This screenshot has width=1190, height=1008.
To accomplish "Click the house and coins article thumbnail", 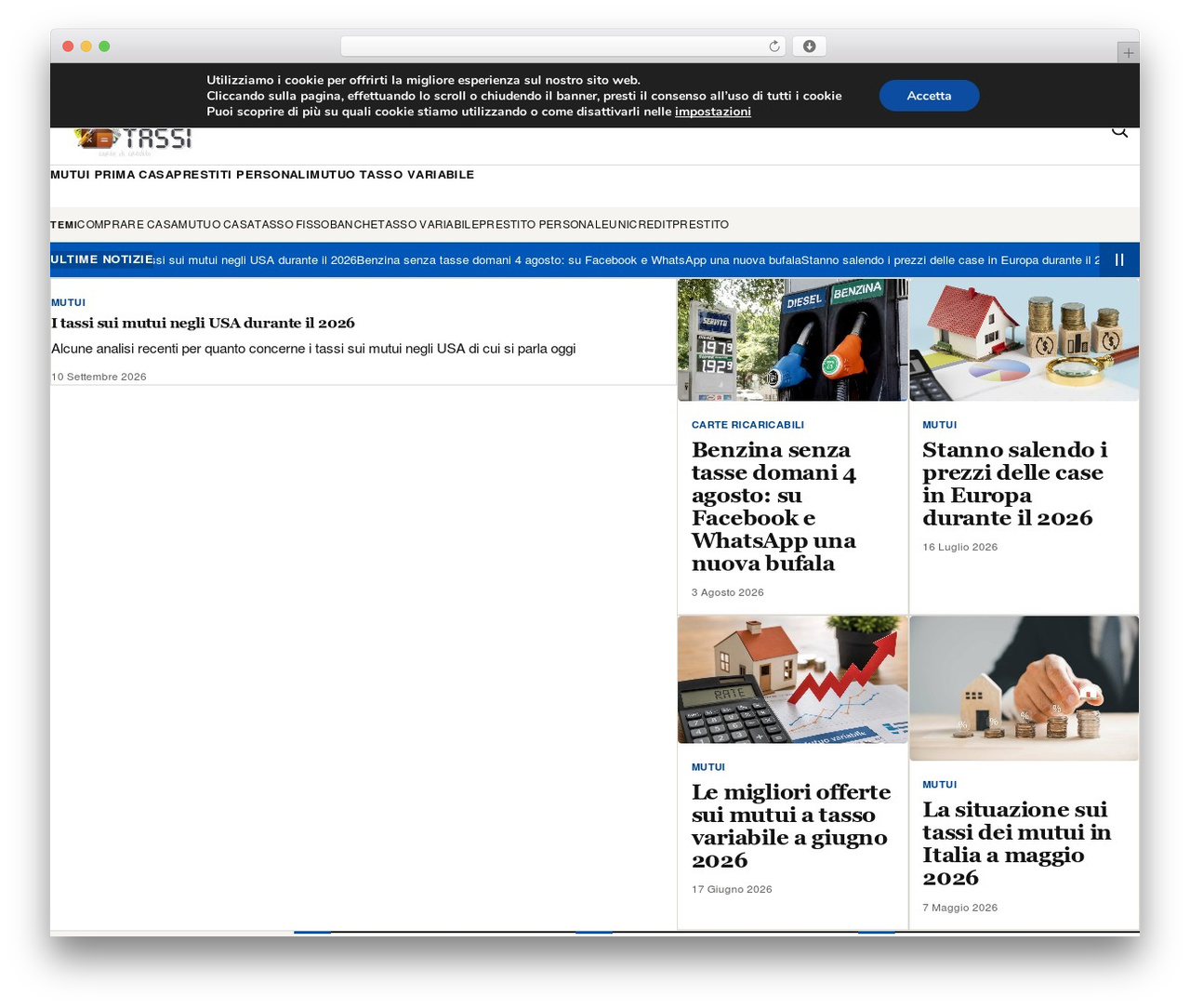I will point(1024,340).
